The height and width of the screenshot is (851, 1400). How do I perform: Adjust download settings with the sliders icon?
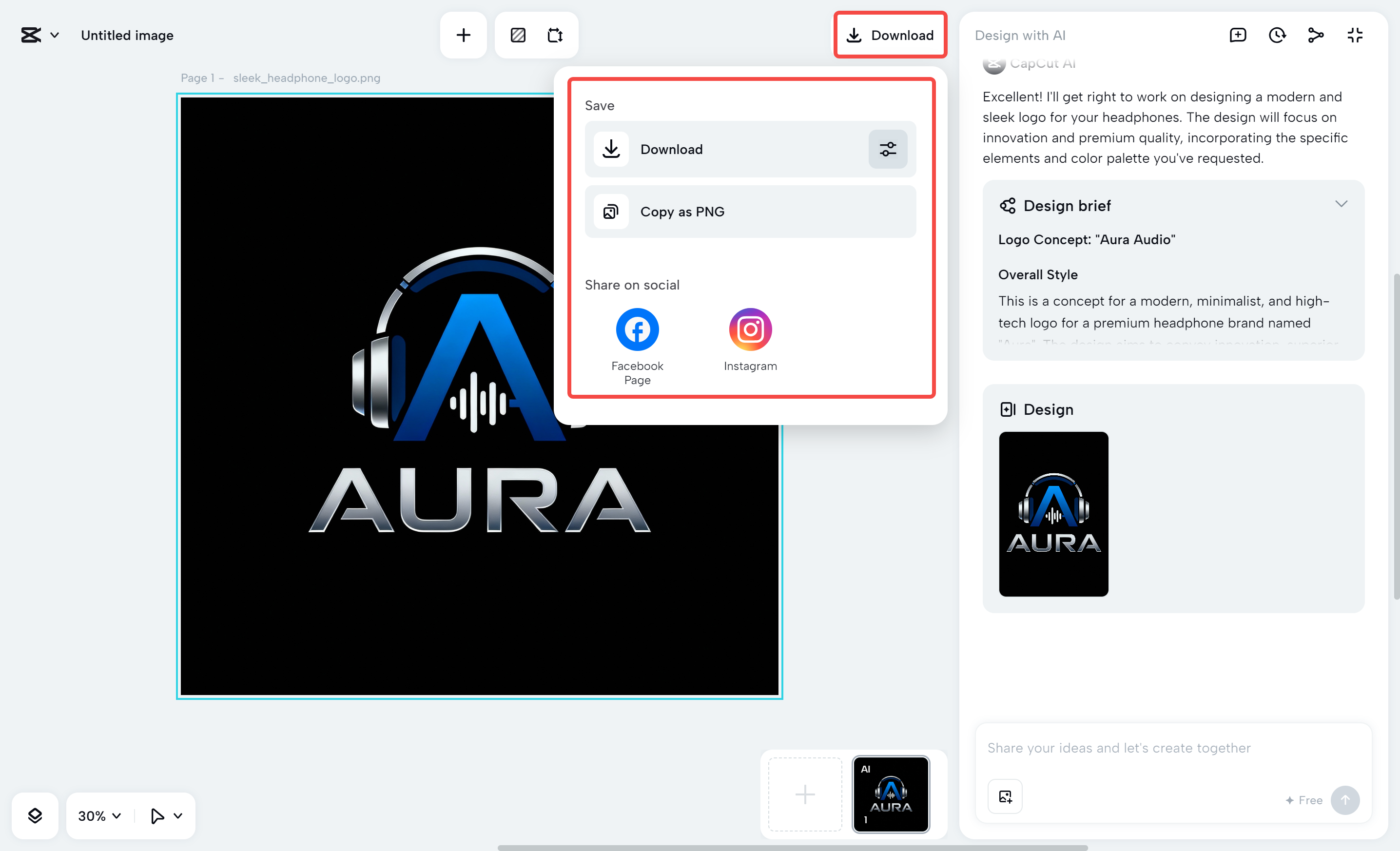tap(888, 149)
